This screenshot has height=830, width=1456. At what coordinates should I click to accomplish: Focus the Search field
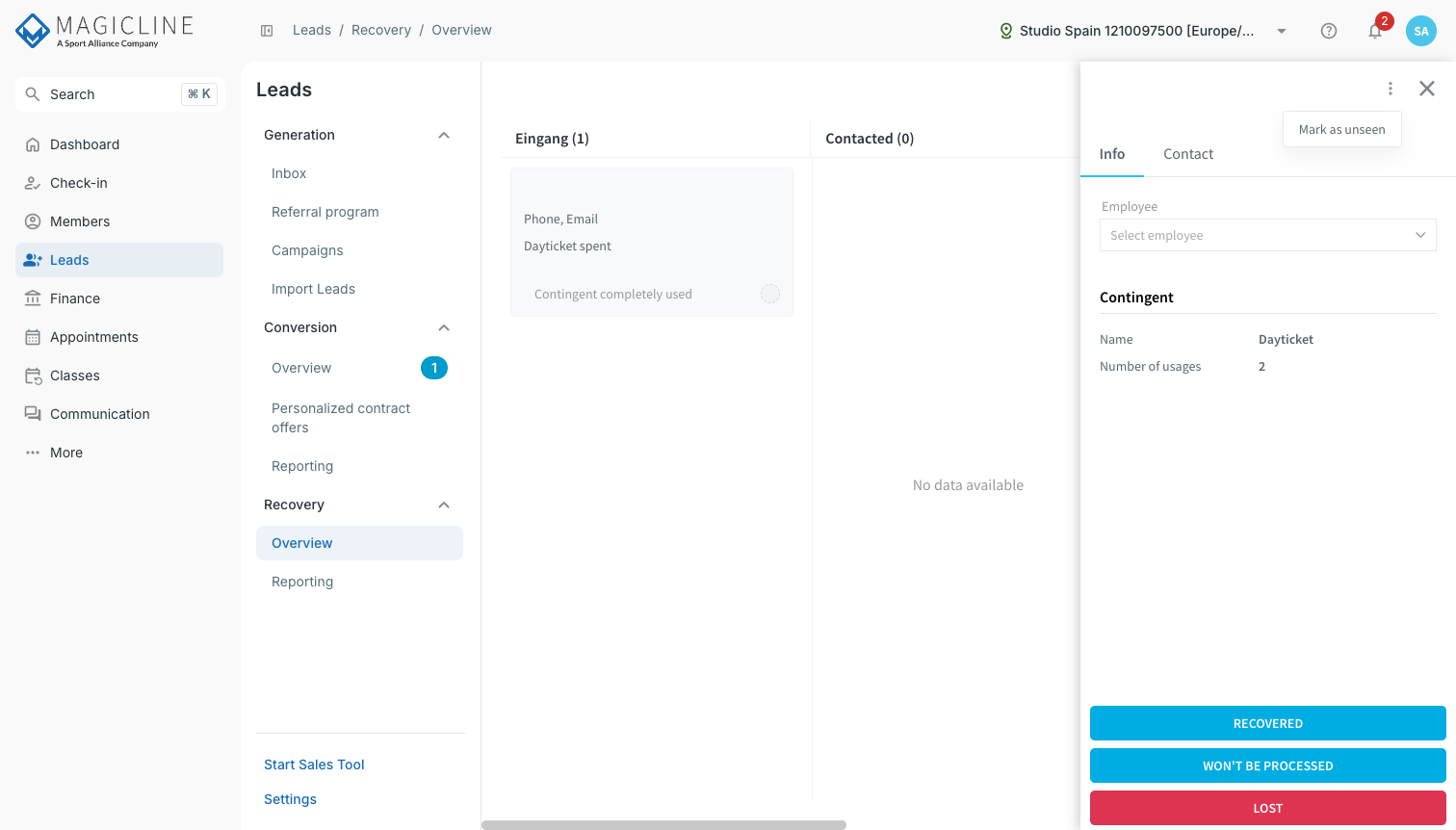[x=120, y=94]
